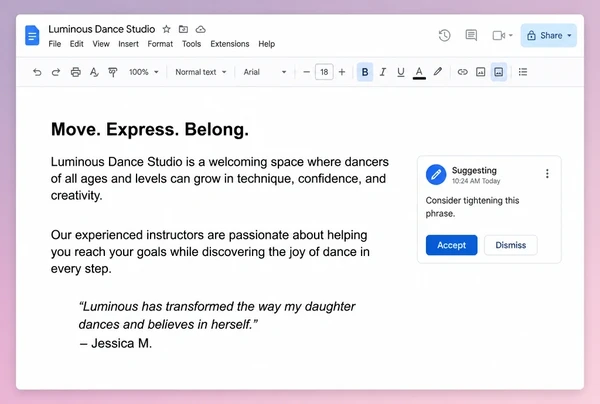Click the document title Luminous Dance Studio
The image size is (600, 404).
pyautogui.click(x=102, y=29)
